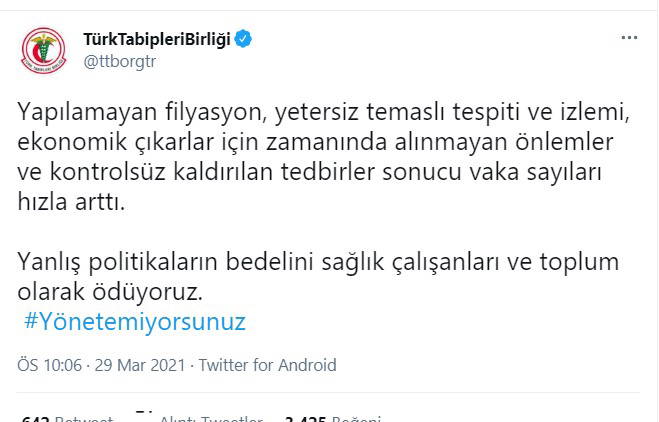
Task: Open the Alıntı Tweetler list
Action: (x=210, y=420)
